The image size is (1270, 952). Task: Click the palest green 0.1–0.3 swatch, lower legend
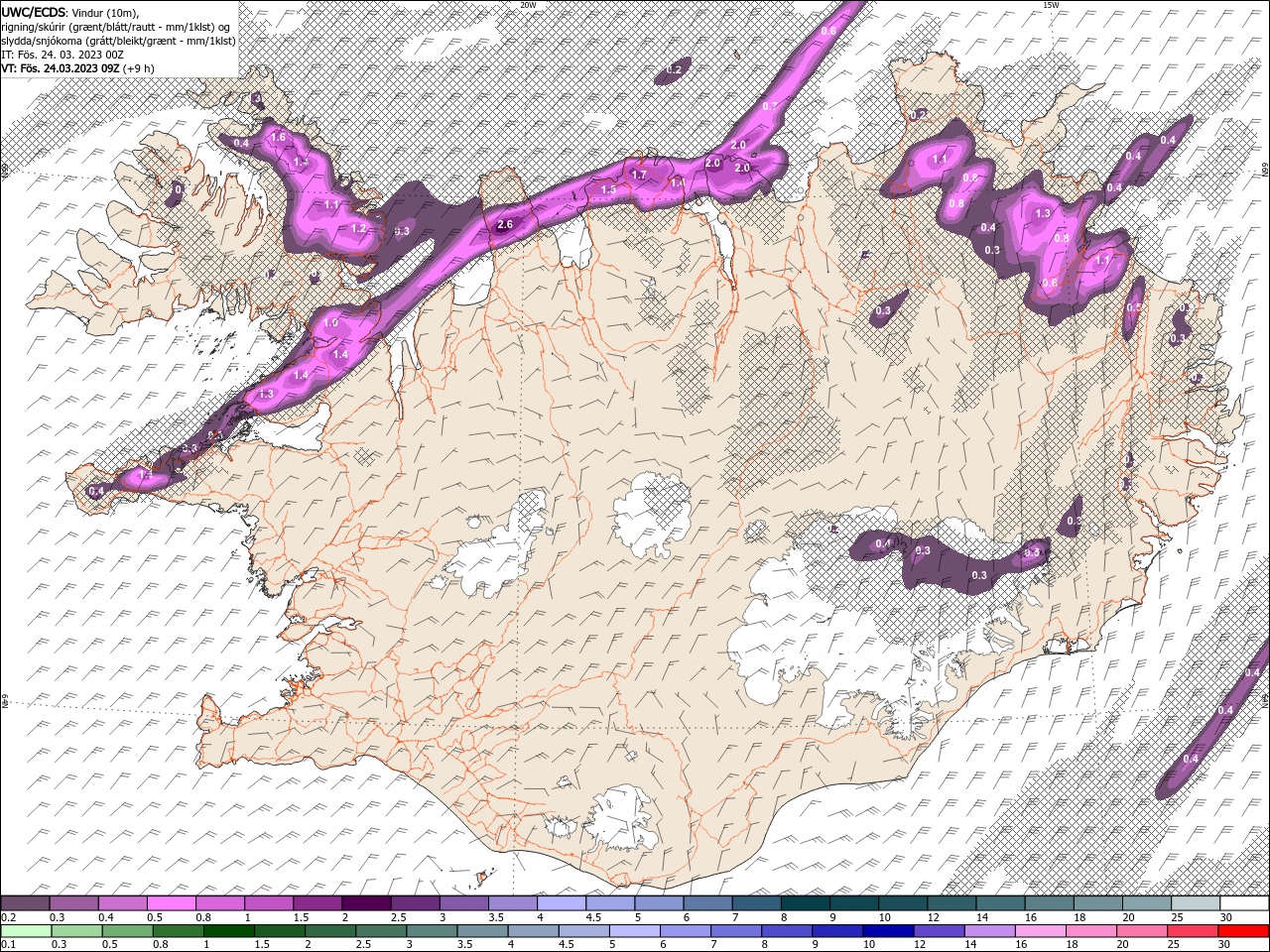tap(27, 931)
